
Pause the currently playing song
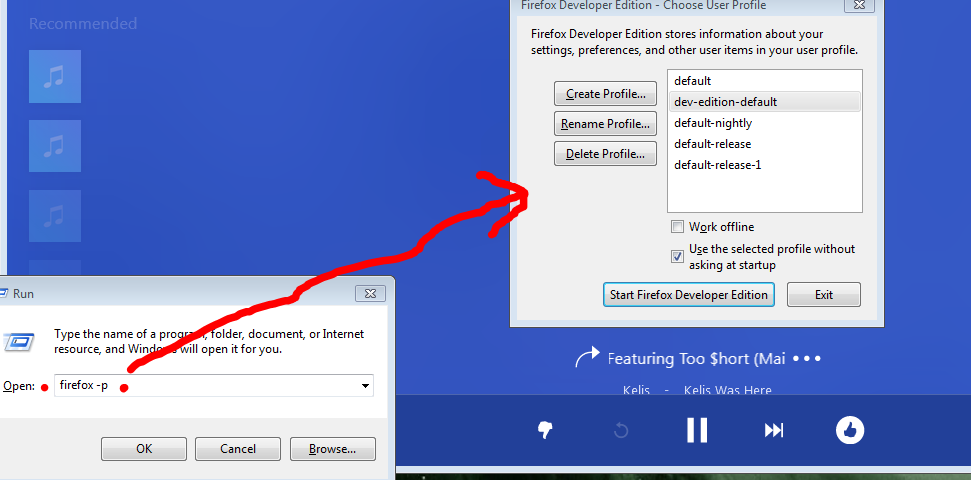click(x=697, y=430)
